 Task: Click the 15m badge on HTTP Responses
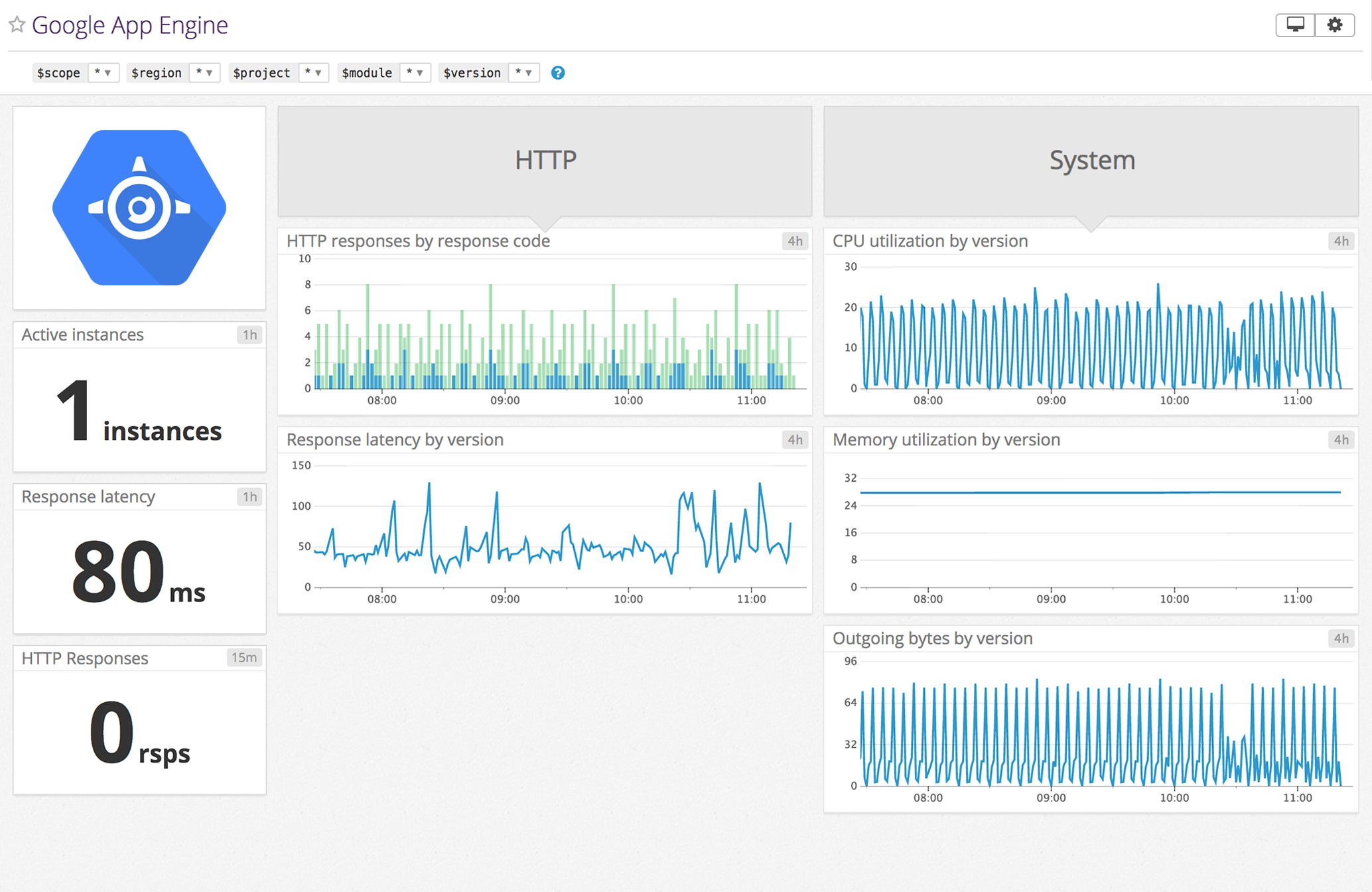click(x=244, y=658)
